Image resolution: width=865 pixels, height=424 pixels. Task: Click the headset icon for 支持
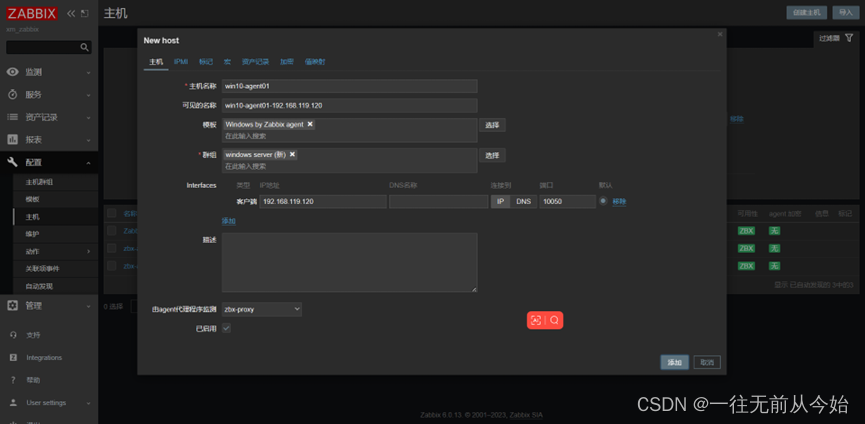13,335
